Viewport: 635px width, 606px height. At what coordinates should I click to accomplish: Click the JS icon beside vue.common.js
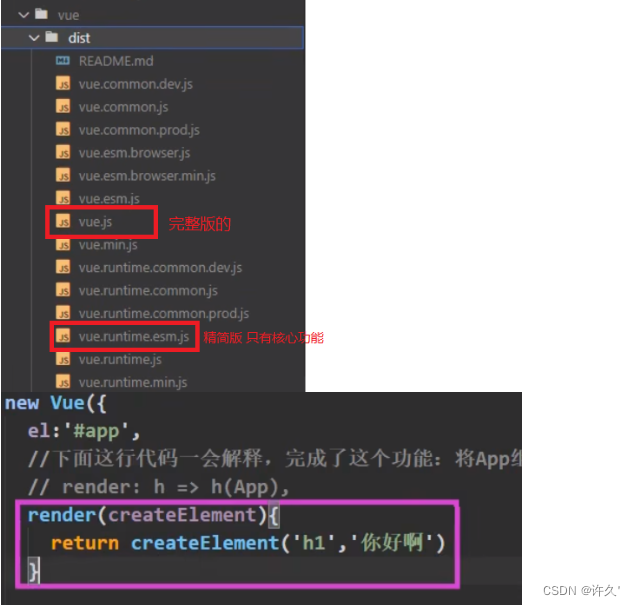tap(63, 107)
